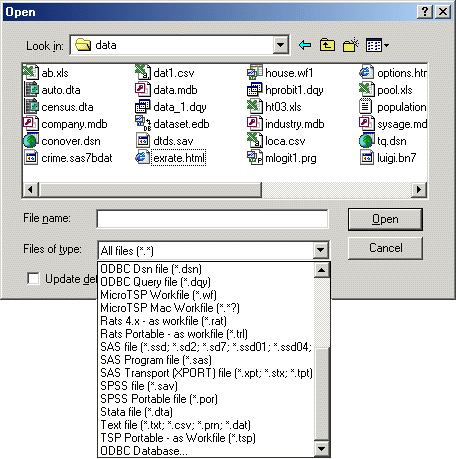The height and width of the screenshot is (459, 456).
Task: Click the hprobit1.dqy query file icon
Action: tap(255, 89)
